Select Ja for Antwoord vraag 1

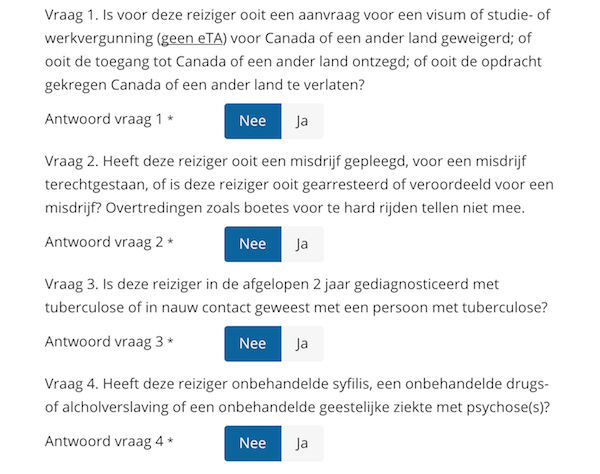pos(302,121)
